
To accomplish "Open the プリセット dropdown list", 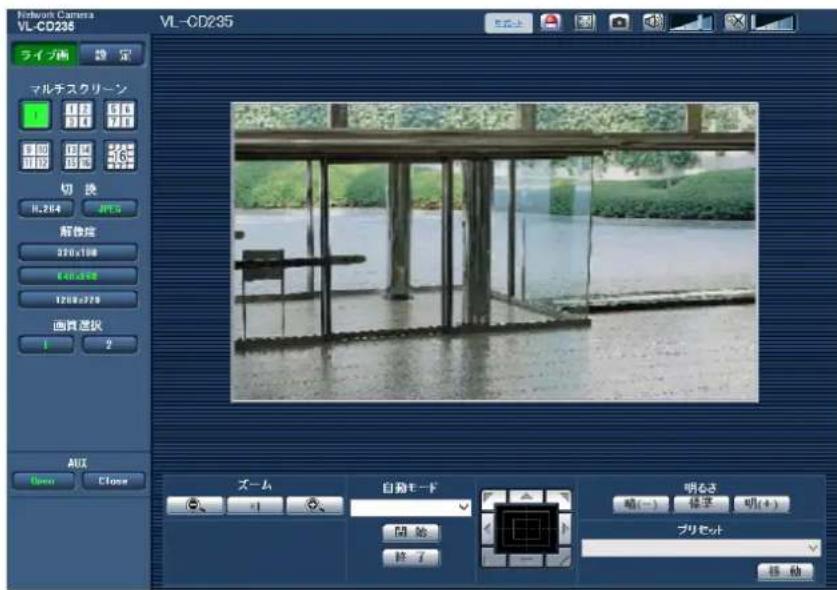I will (700, 548).
